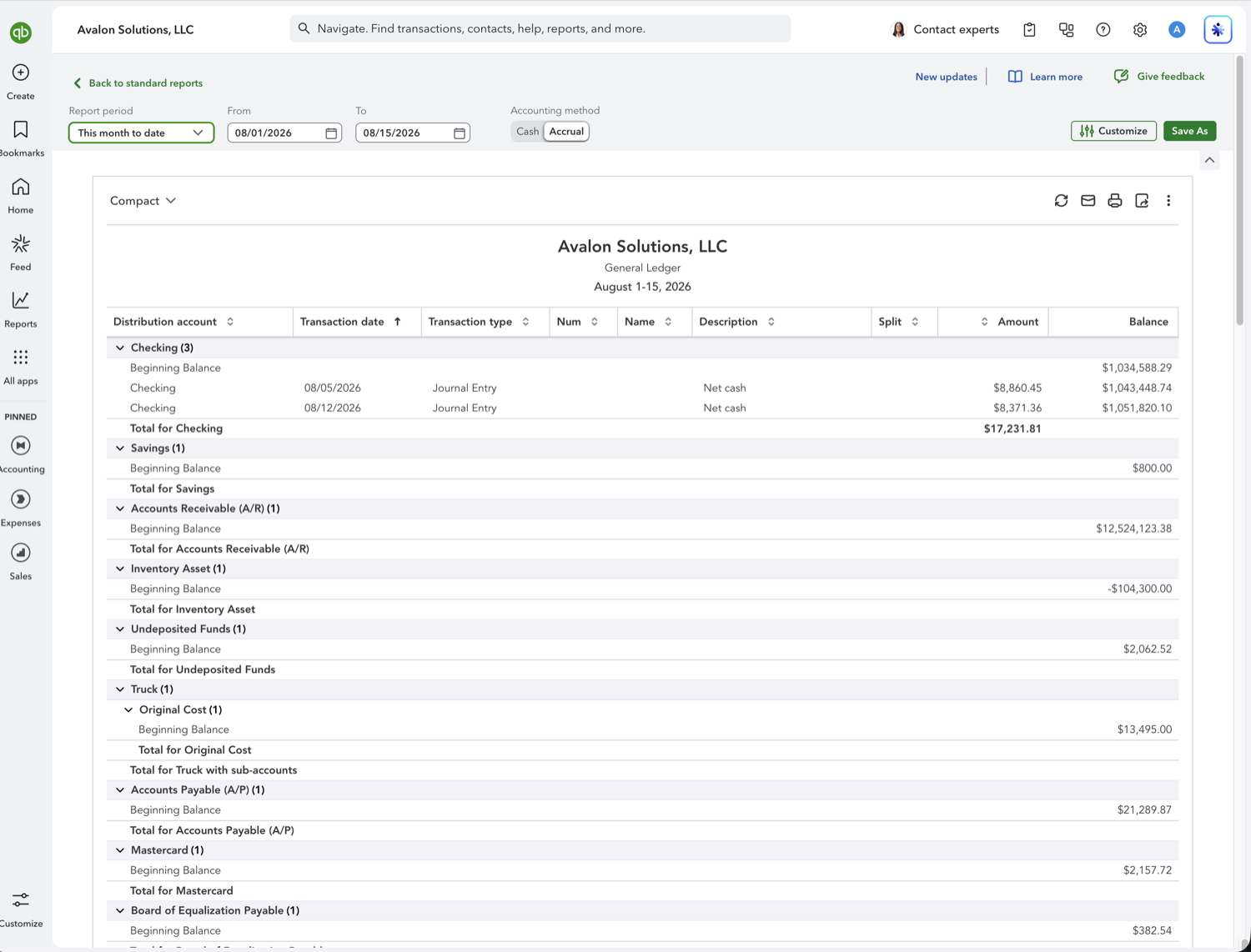Open All apps grid
This screenshot has width=1251, height=952.
pyautogui.click(x=21, y=367)
